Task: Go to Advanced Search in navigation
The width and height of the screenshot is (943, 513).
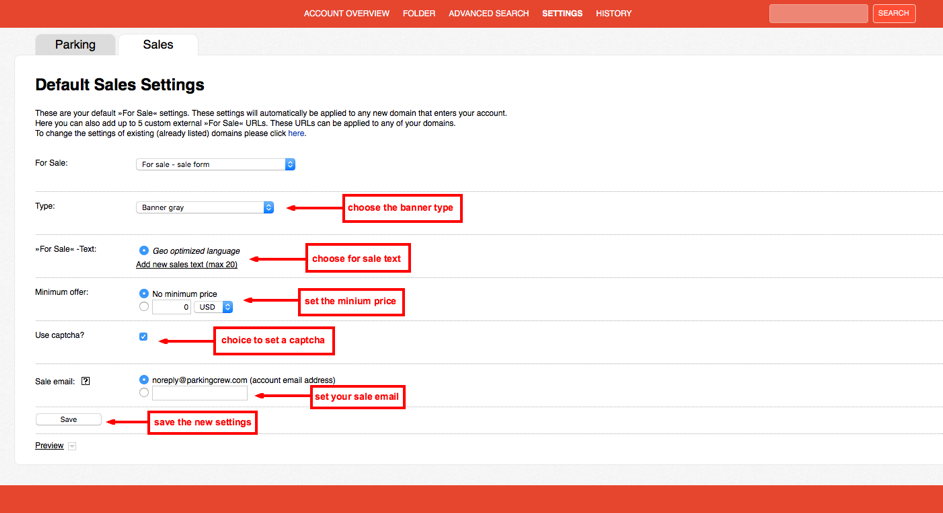Action: click(488, 14)
